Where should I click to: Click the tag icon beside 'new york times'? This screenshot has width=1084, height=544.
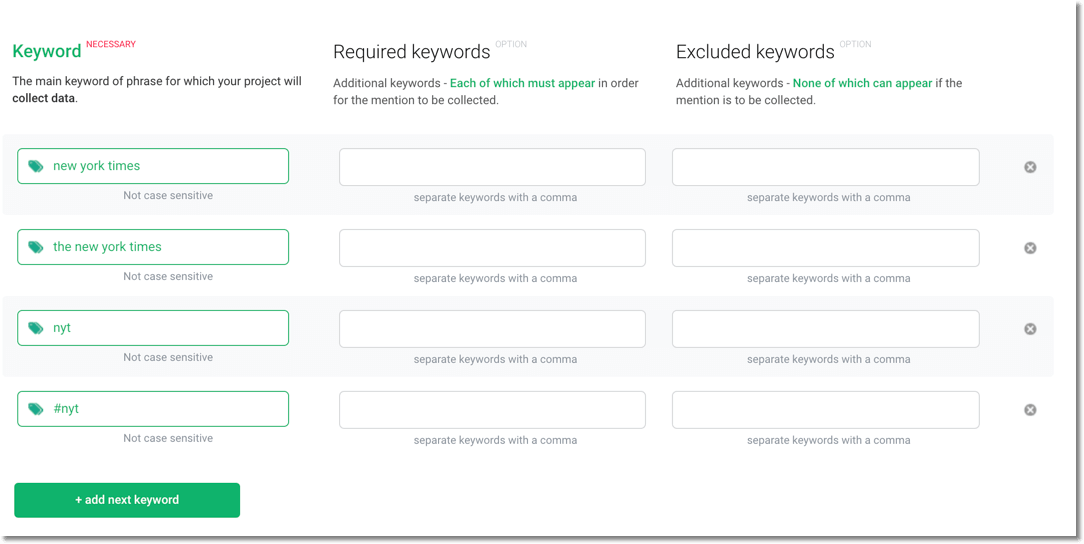(x=35, y=166)
